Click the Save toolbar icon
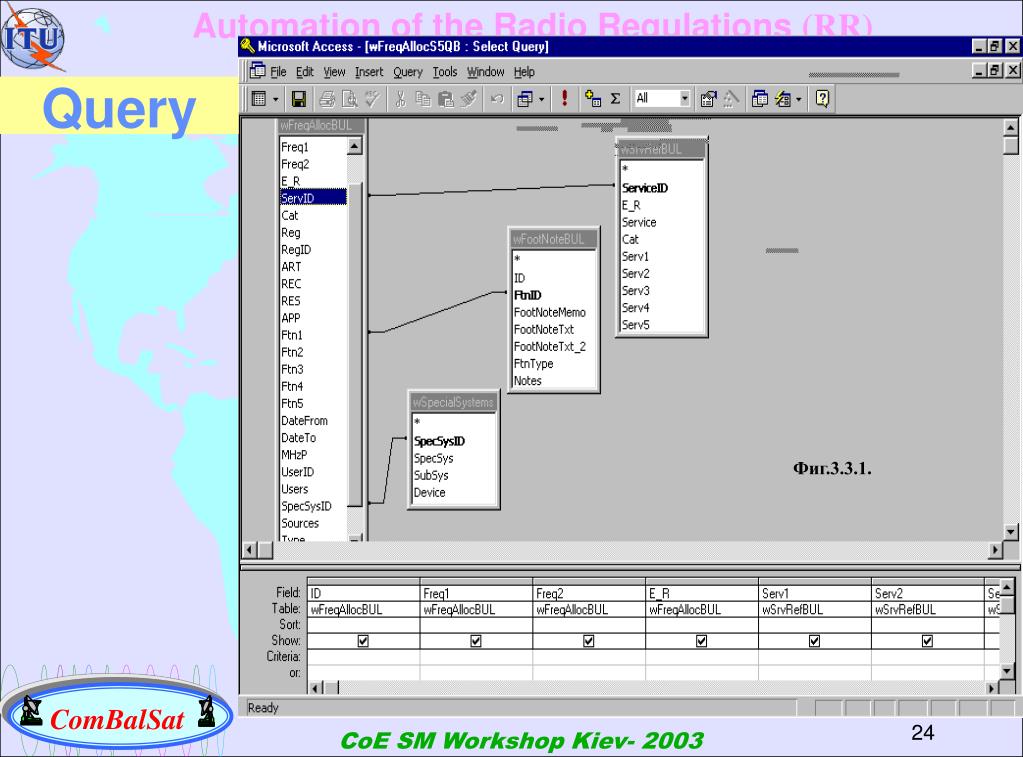Screen dimensions: 1023x757 [299, 99]
